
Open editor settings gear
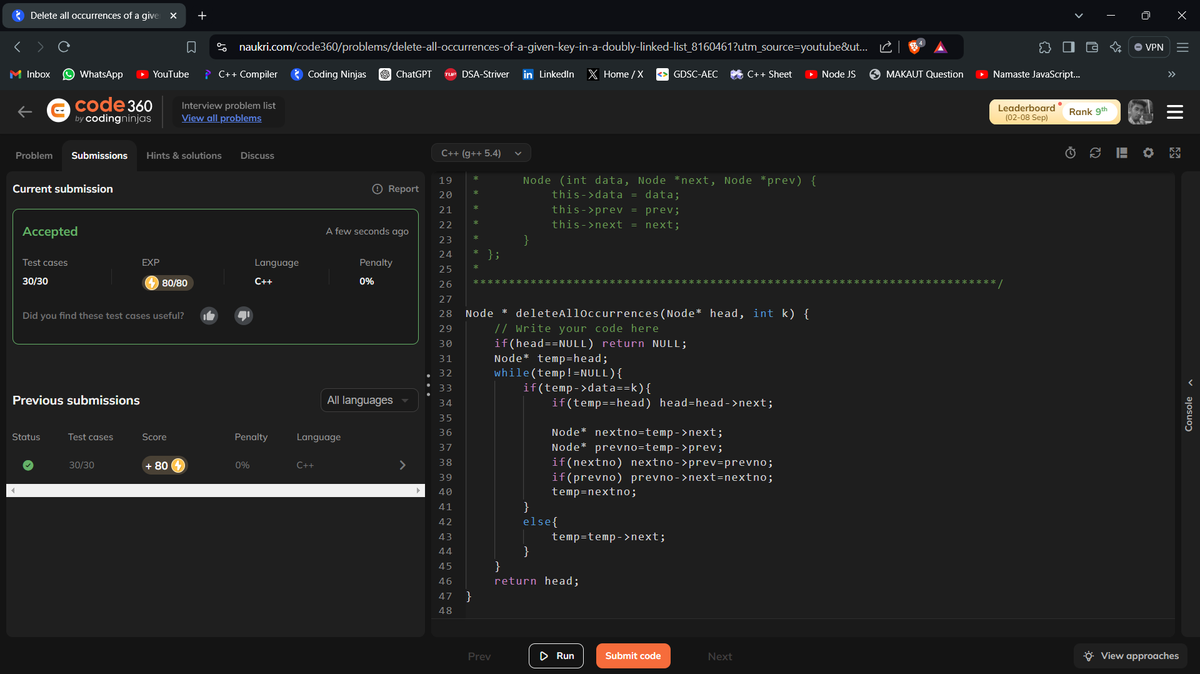click(x=1148, y=153)
